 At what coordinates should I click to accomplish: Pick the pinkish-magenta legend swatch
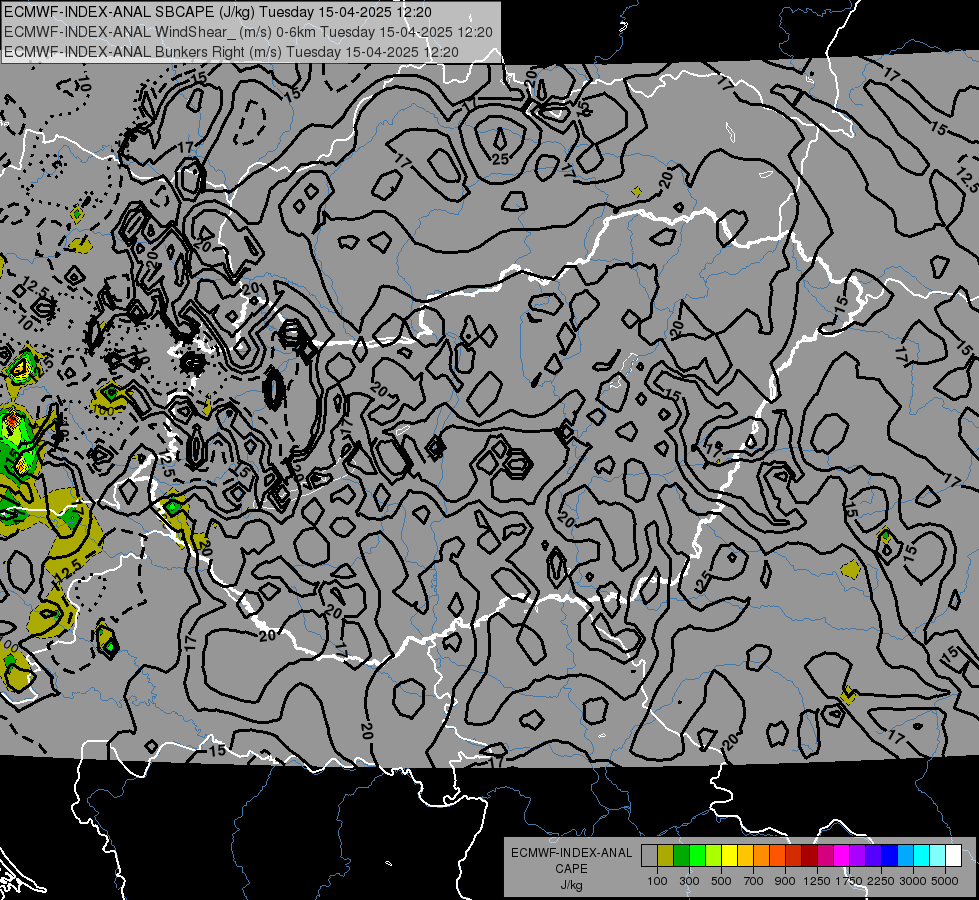coord(825,856)
